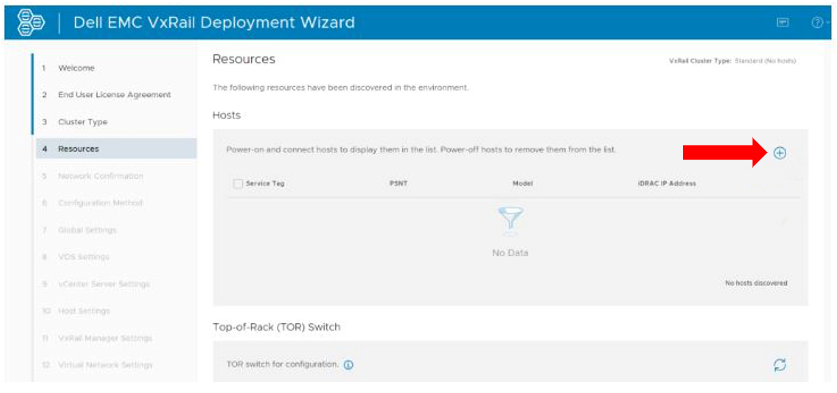Click the Dell EMC VxRail Deployment Wizard title
This screenshot has width=837, height=393.
tap(214, 23)
